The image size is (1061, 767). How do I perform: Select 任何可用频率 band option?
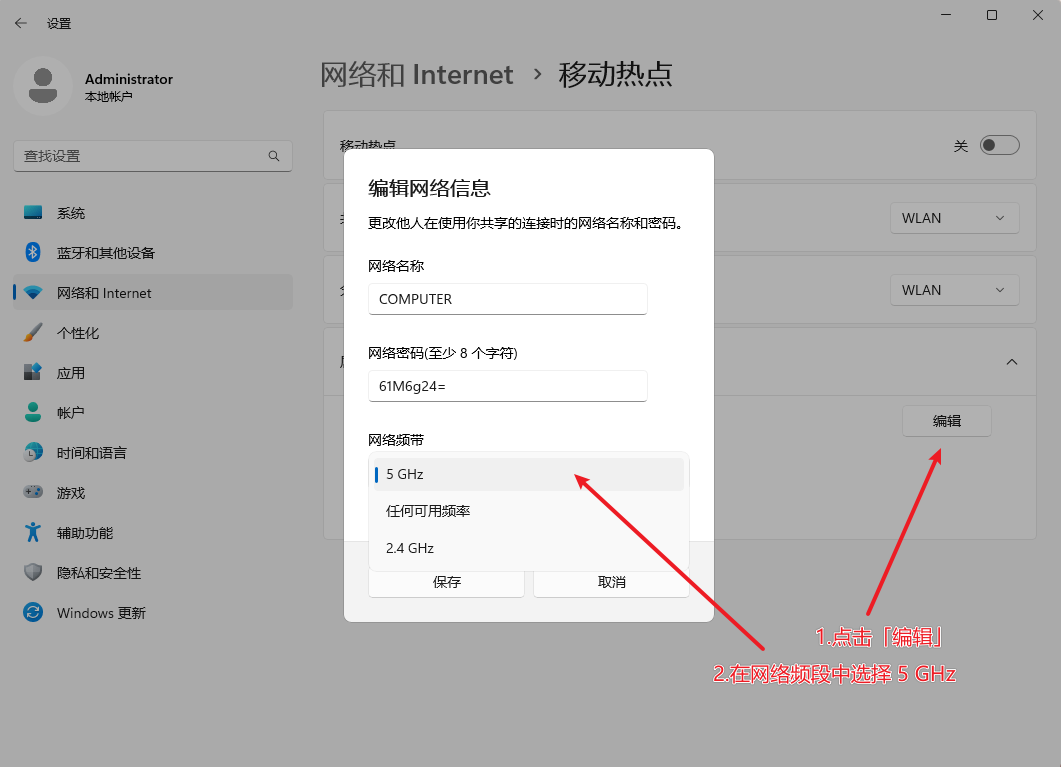(x=528, y=511)
